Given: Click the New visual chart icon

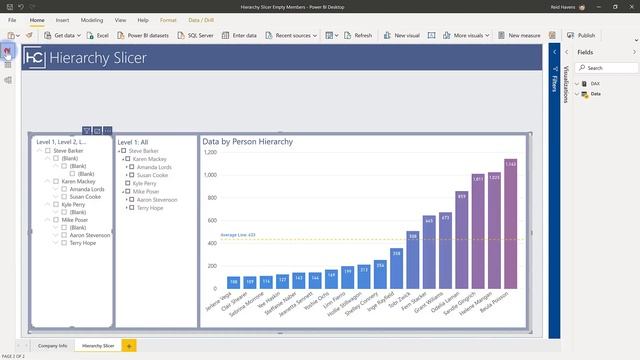Looking at the screenshot, I should coord(387,36).
